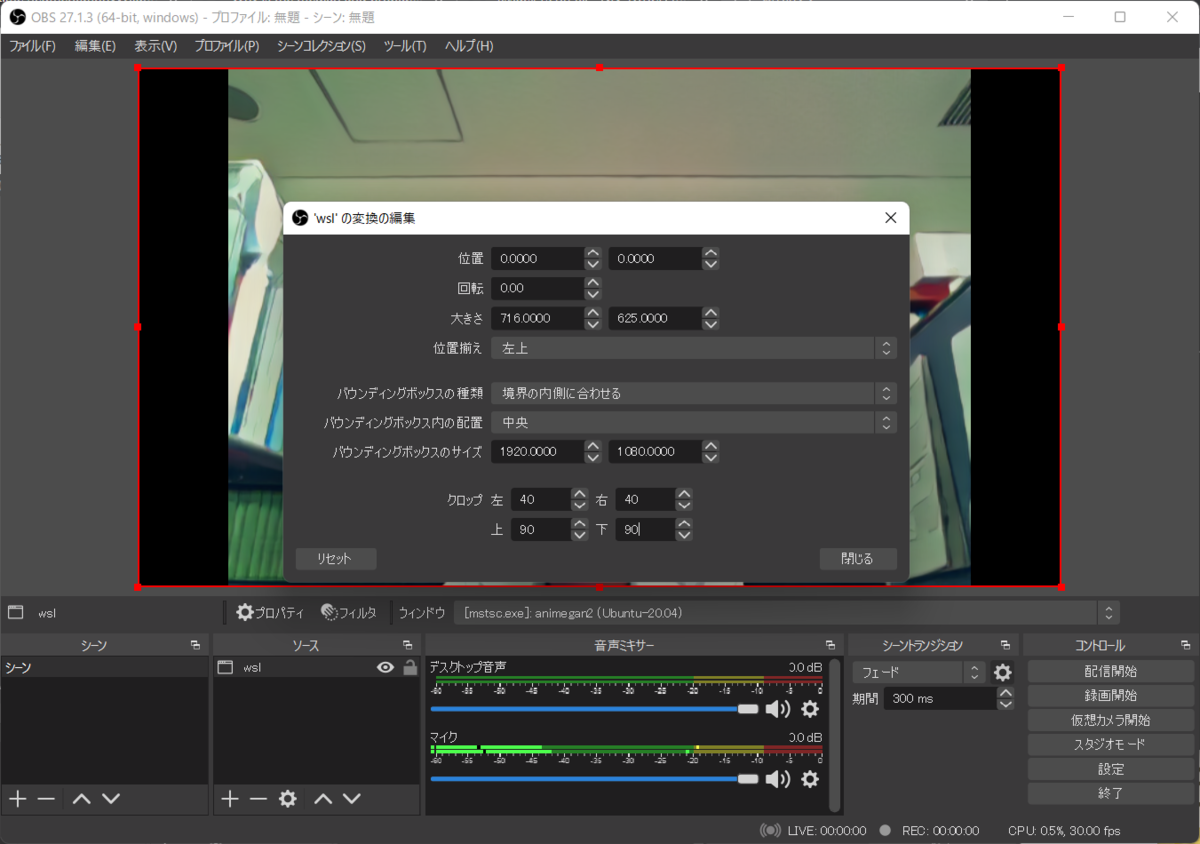The height and width of the screenshot is (844, 1200).
Task: Move source up arrow in Sources panel
Action: click(x=323, y=798)
